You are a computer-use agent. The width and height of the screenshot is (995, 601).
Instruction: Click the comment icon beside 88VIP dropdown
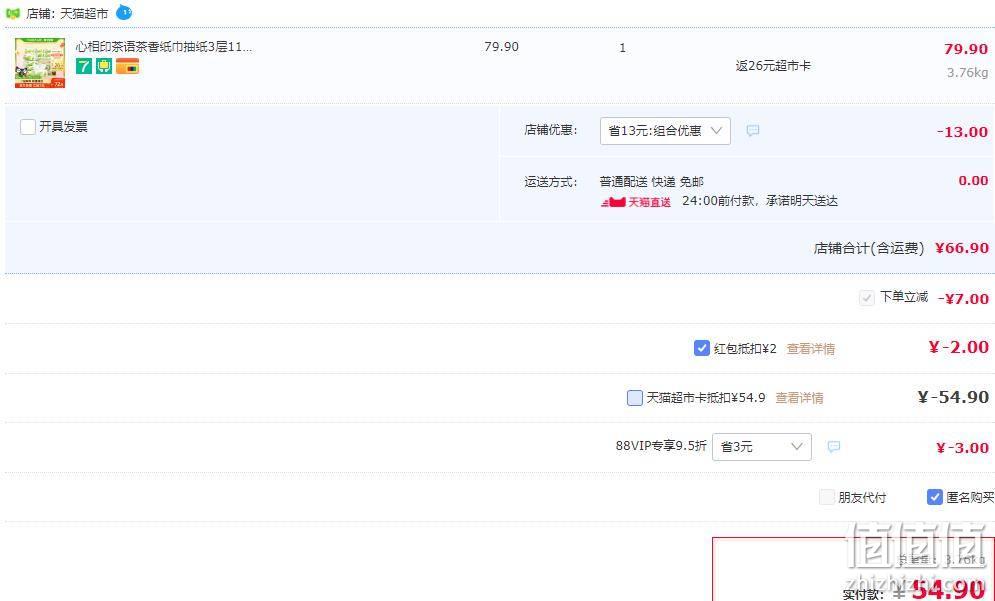834,447
